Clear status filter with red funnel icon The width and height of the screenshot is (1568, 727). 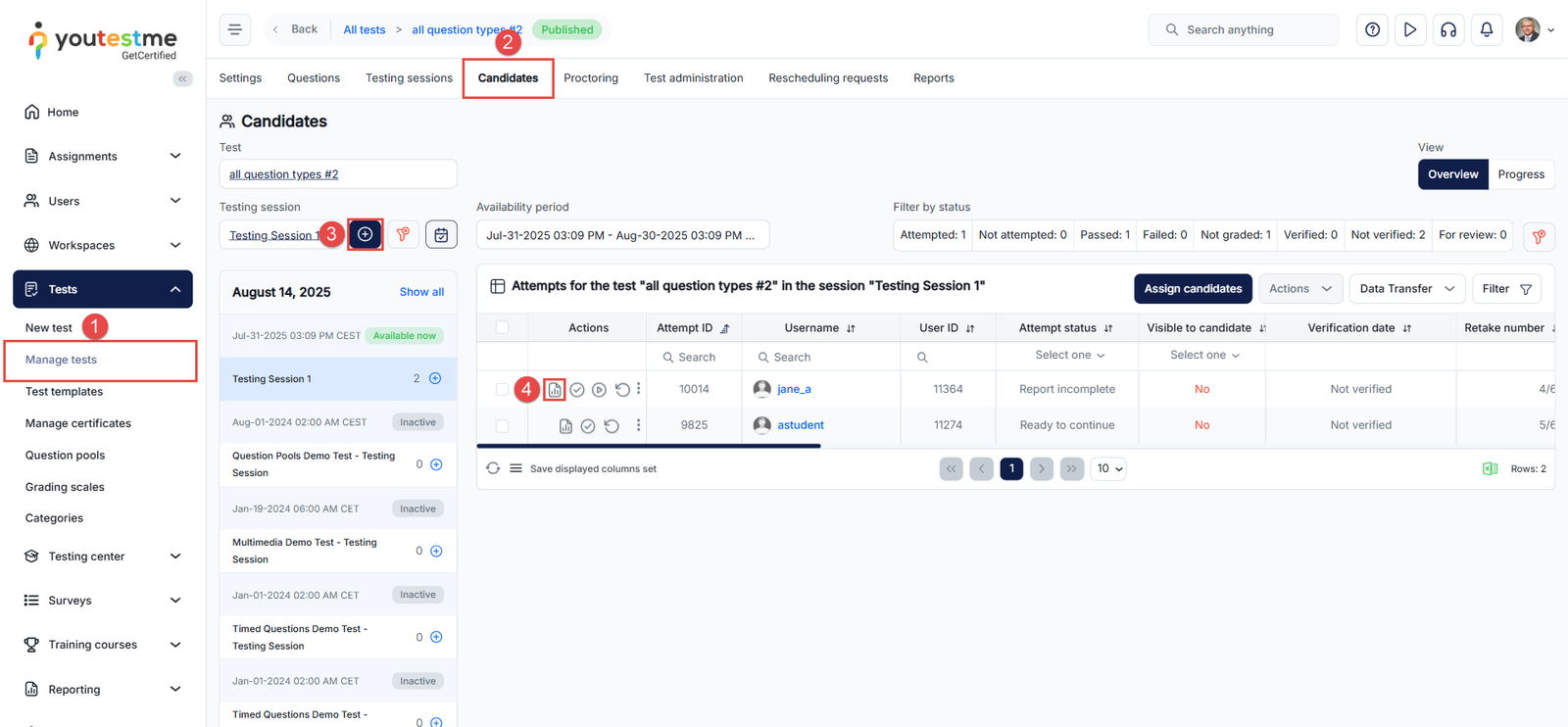click(1539, 236)
